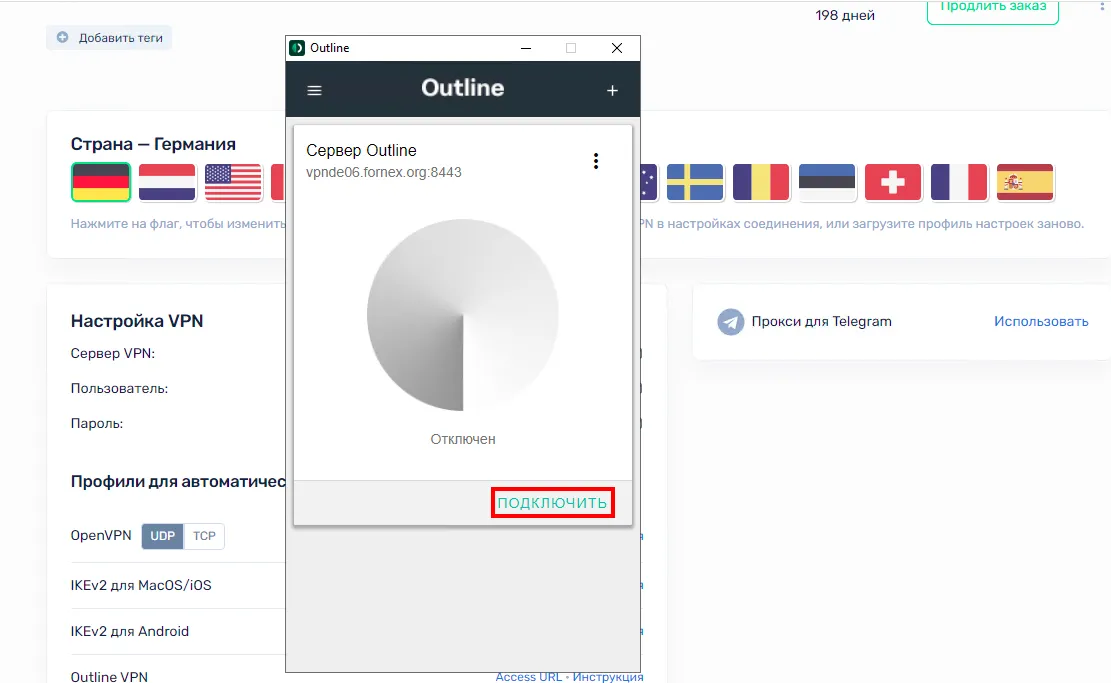
Task: Switch country to the Sweden flag
Action: [x=695, y=182]
